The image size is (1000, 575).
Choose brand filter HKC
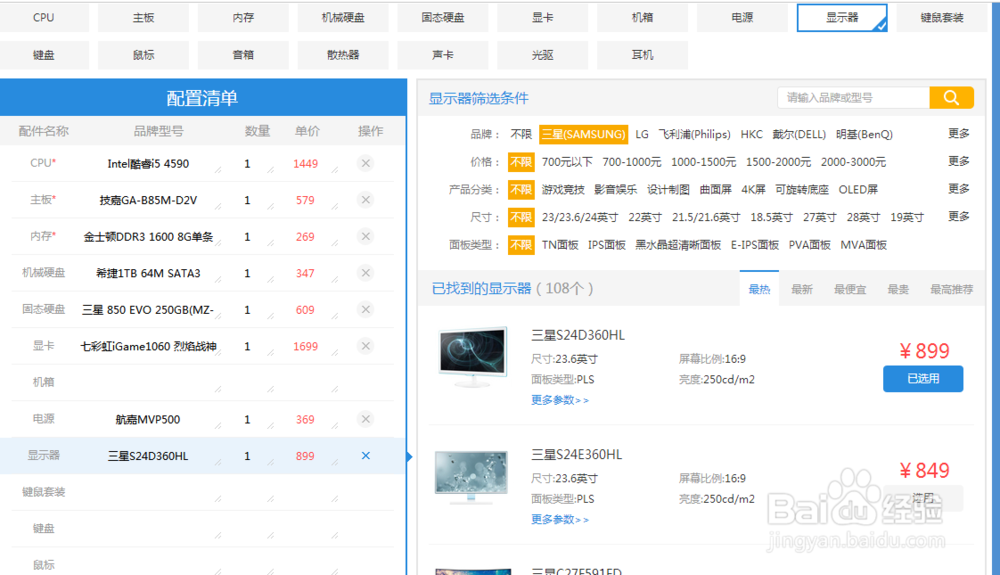pos(751,135)
